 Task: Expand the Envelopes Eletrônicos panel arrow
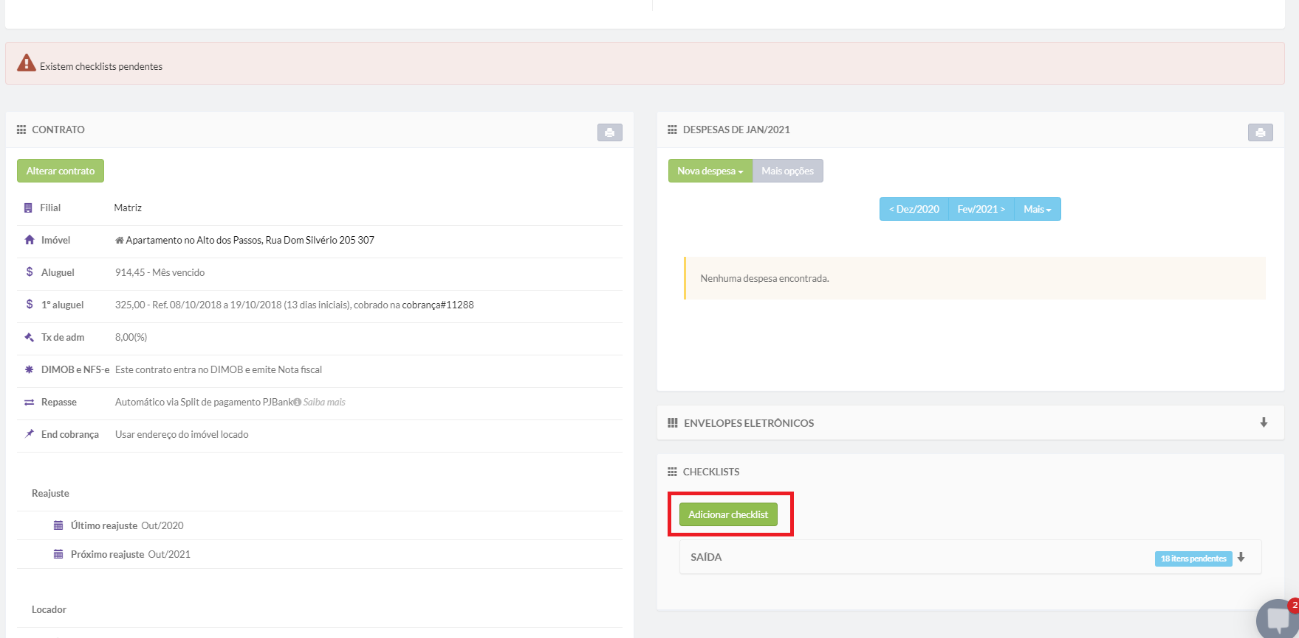[x=1264, y=423]
